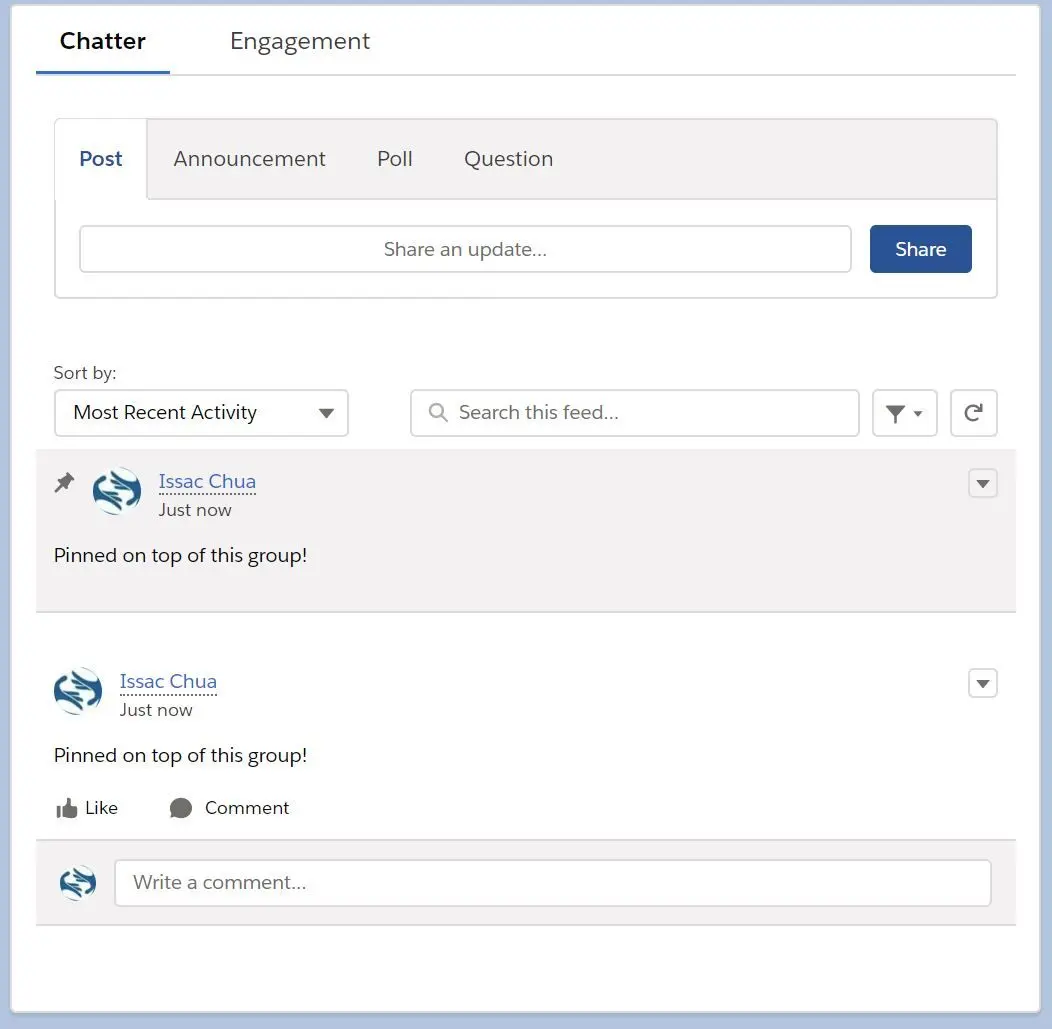
Task: Select the Post publisher tab
Action: click(101, 159)
